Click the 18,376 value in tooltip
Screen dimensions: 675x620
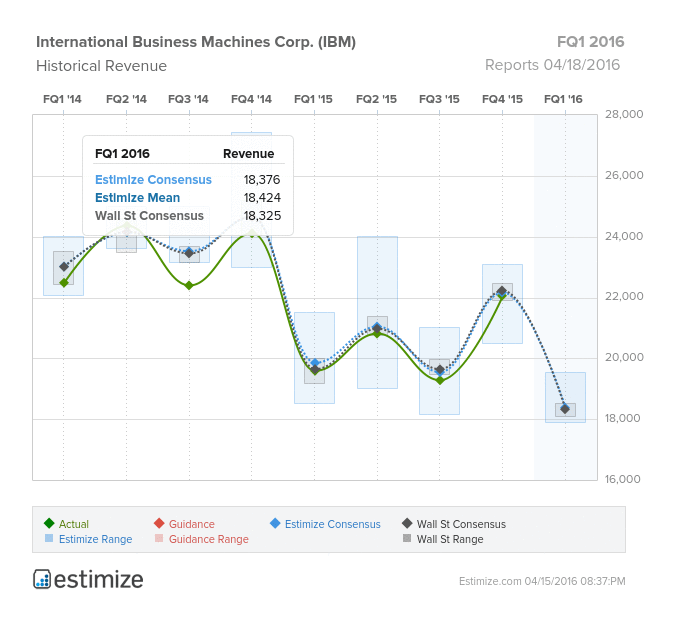click(262, 180)
